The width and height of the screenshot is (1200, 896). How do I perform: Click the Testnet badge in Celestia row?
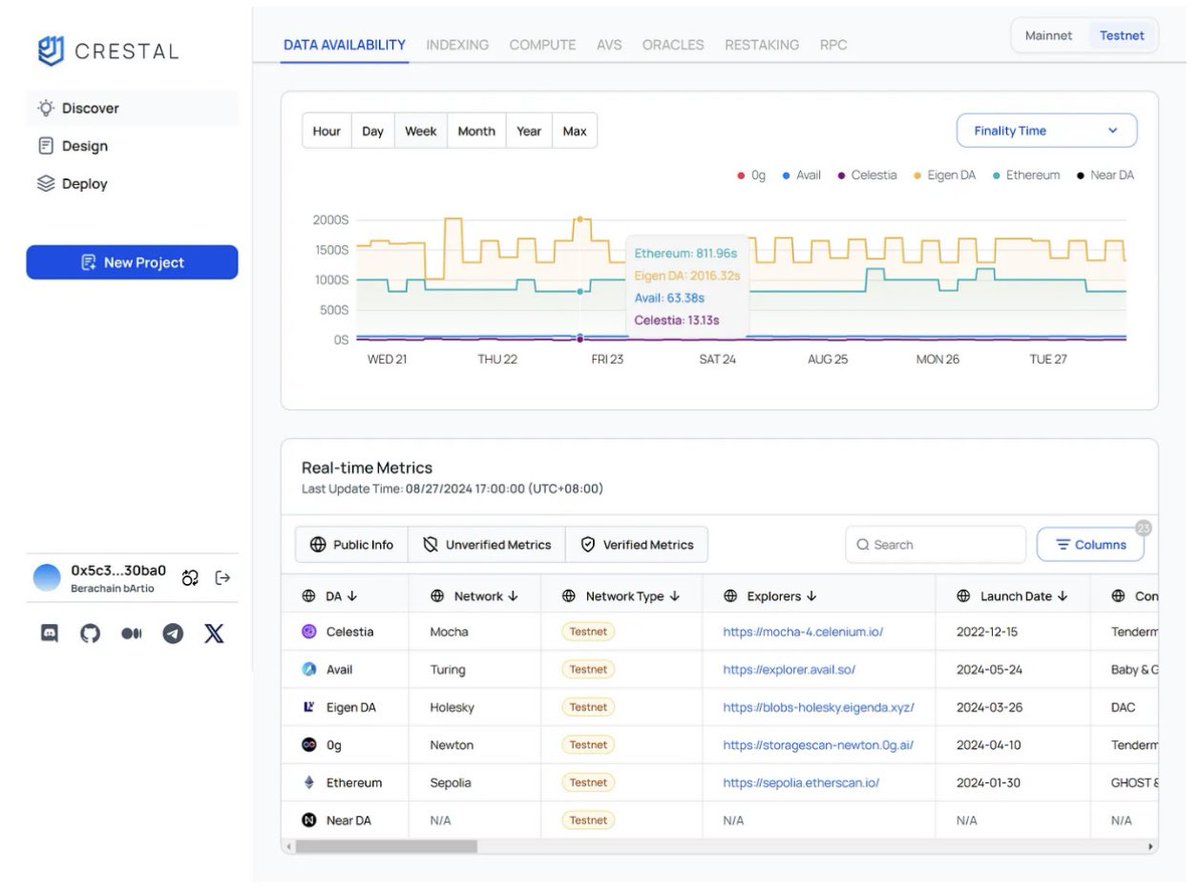tap(588, 632)
